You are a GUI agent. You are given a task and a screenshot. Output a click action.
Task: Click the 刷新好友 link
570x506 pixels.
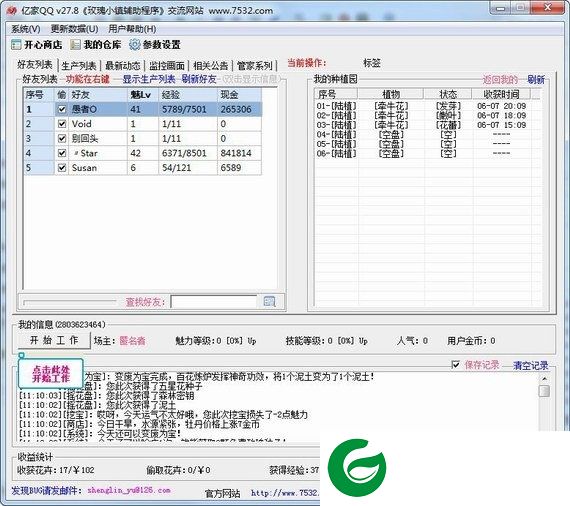pyautogui.click(x=199, y=79)
